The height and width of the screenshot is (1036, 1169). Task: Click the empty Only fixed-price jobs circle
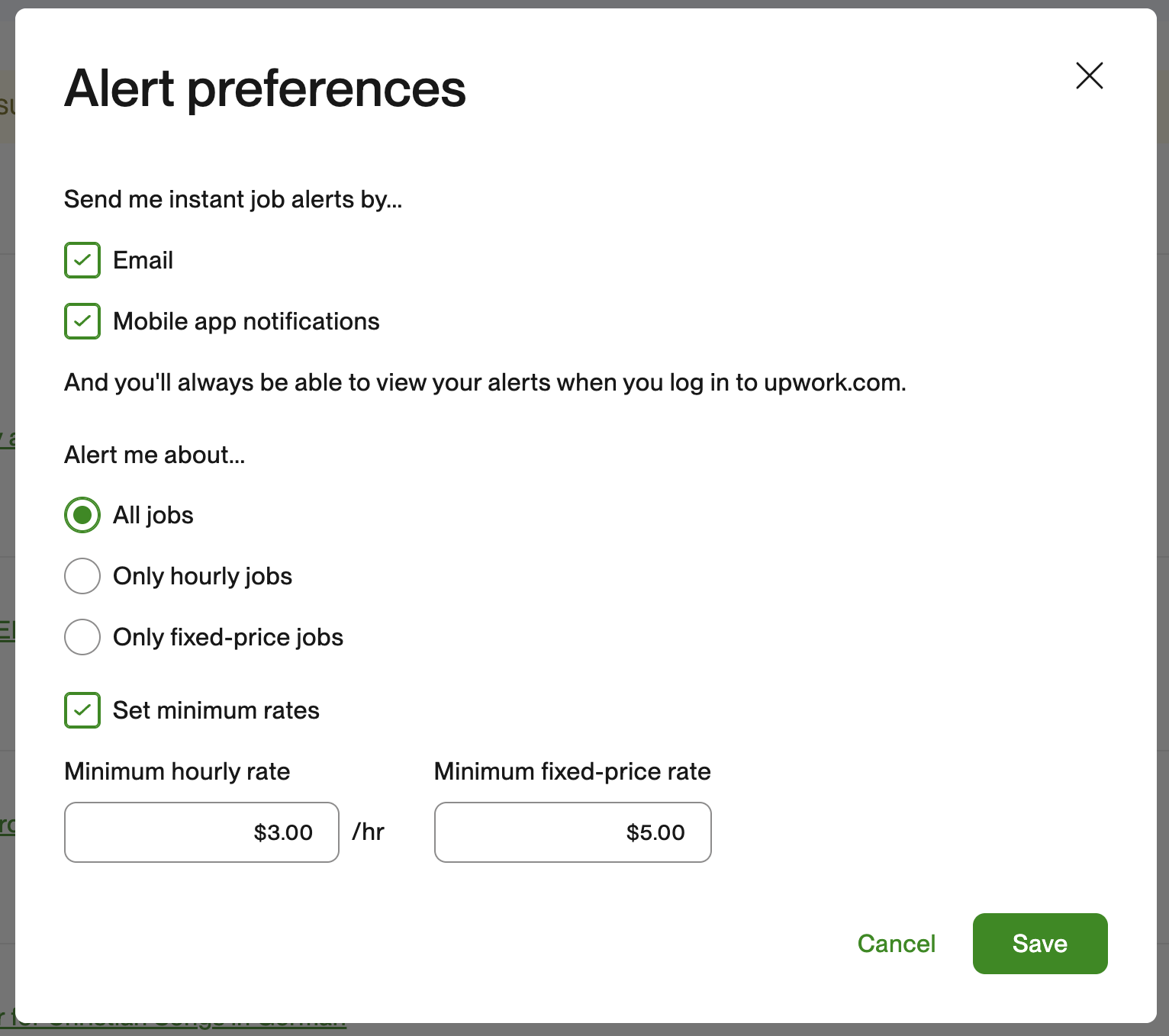click(x=82, y=637)
